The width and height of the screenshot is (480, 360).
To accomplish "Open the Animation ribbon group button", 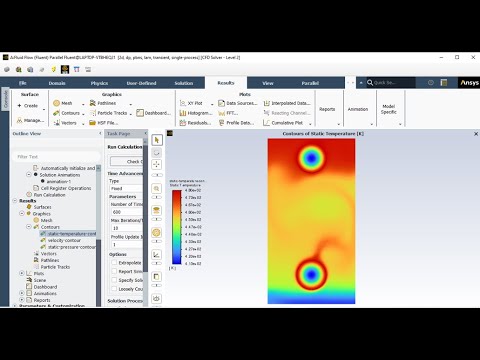I will [358, 109].
